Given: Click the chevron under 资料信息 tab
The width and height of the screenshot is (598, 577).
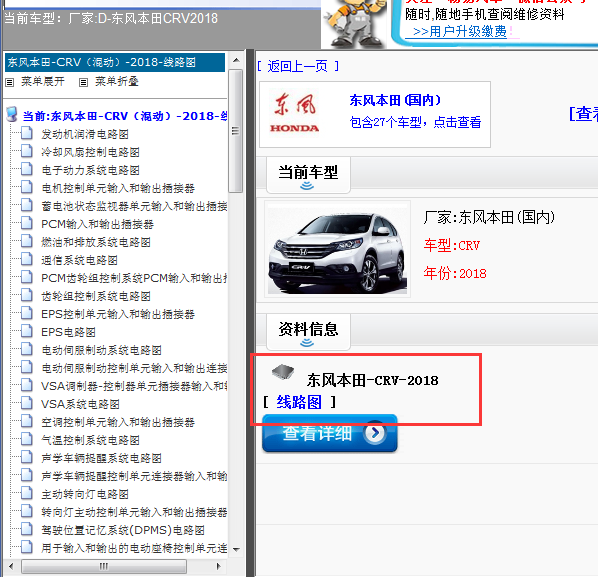Looking at the screenshot, I should point(307,343).
